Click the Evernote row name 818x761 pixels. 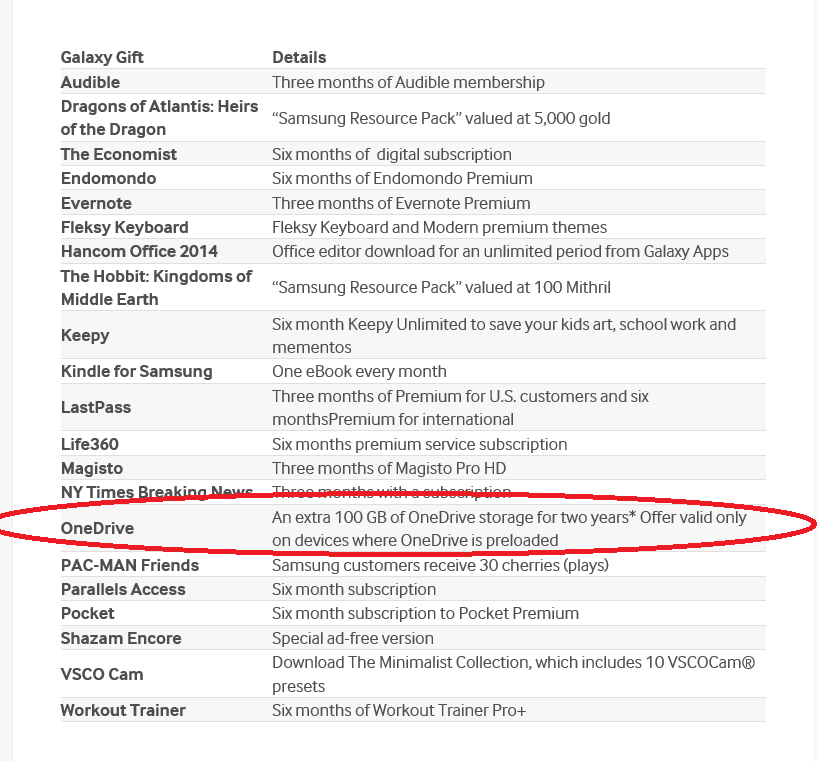(96, 203)
